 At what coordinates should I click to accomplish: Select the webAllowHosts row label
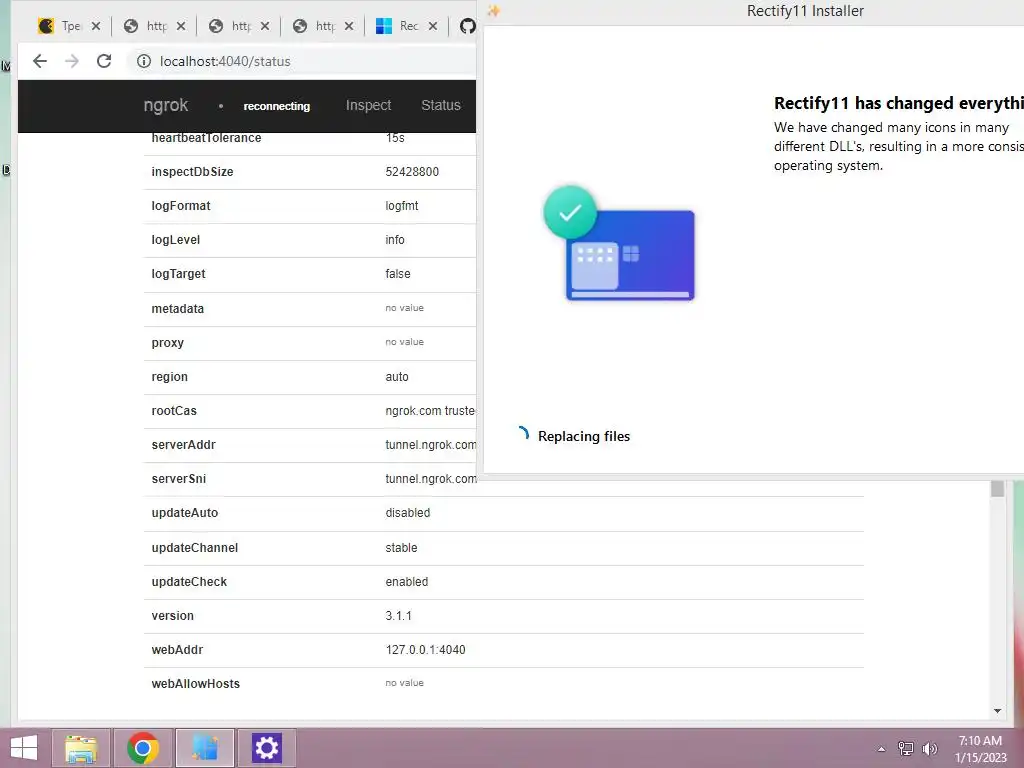click(x=196, y=684)
